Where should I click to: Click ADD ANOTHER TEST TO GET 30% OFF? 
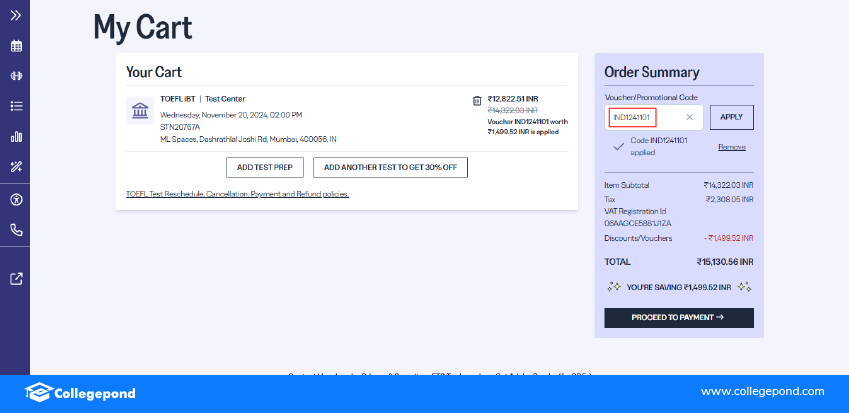pos(390,167)
